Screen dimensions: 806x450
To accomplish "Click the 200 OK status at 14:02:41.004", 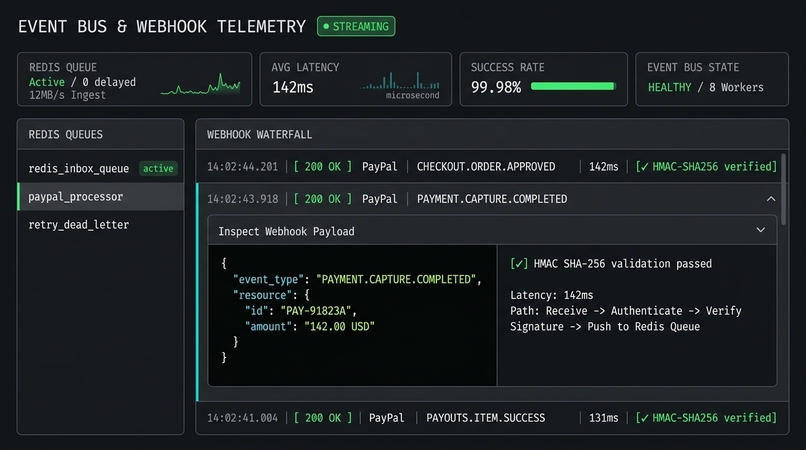I will tap(323, 418).
